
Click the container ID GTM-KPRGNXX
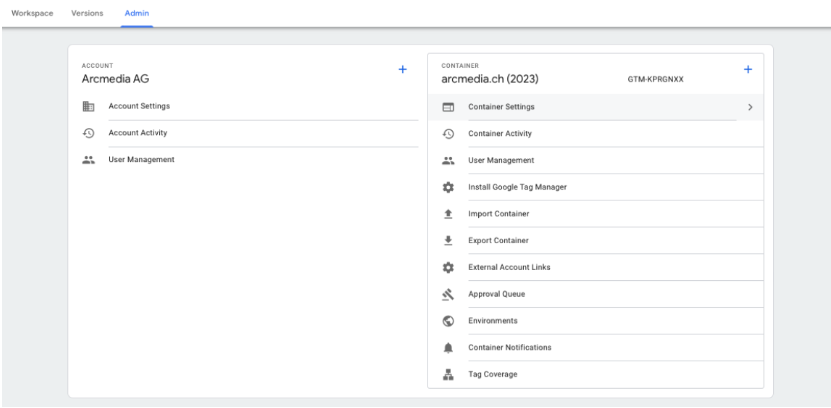pos(656,80)
